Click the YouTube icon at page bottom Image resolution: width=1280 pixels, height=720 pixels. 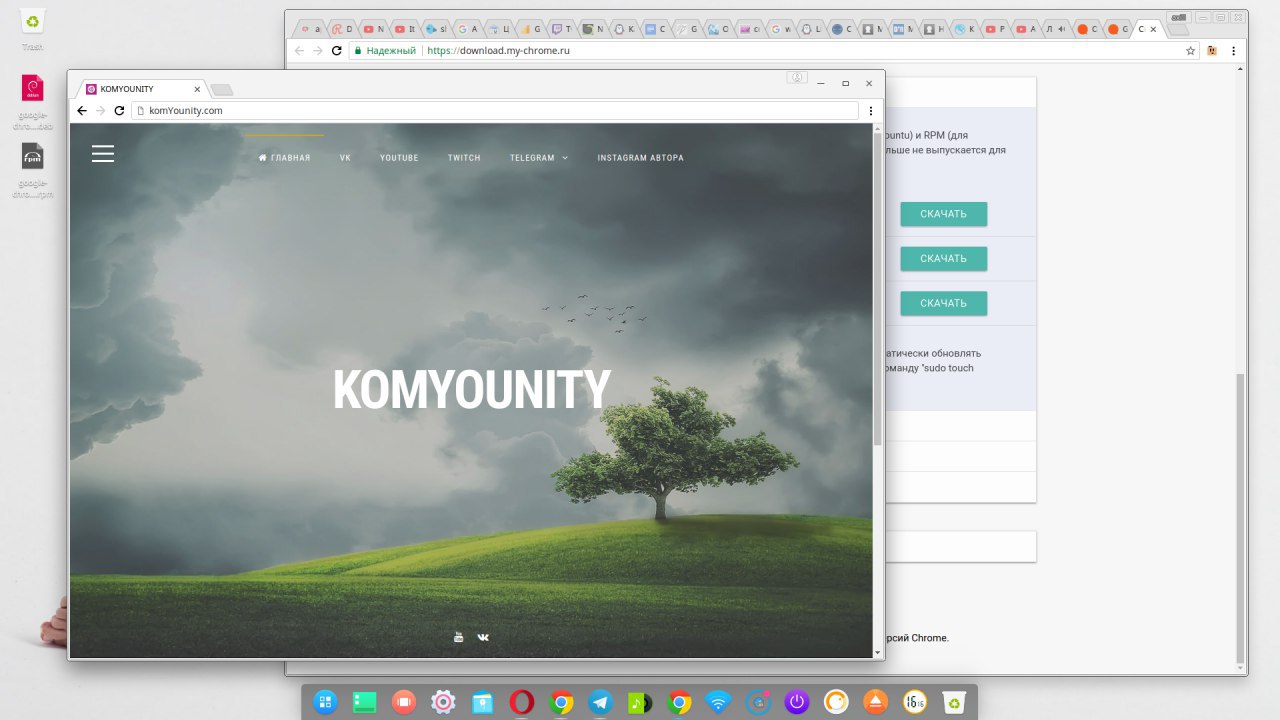click(459, 637)
